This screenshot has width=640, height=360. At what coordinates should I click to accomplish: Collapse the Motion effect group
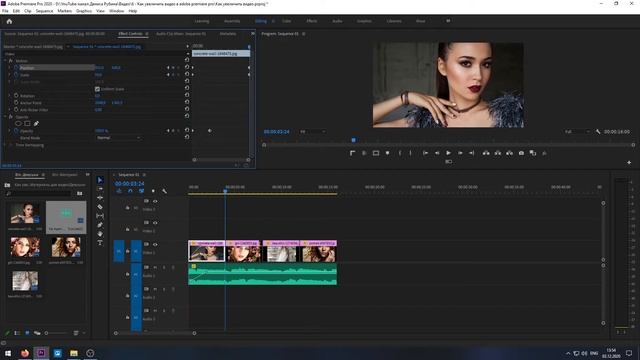(5, 61)
